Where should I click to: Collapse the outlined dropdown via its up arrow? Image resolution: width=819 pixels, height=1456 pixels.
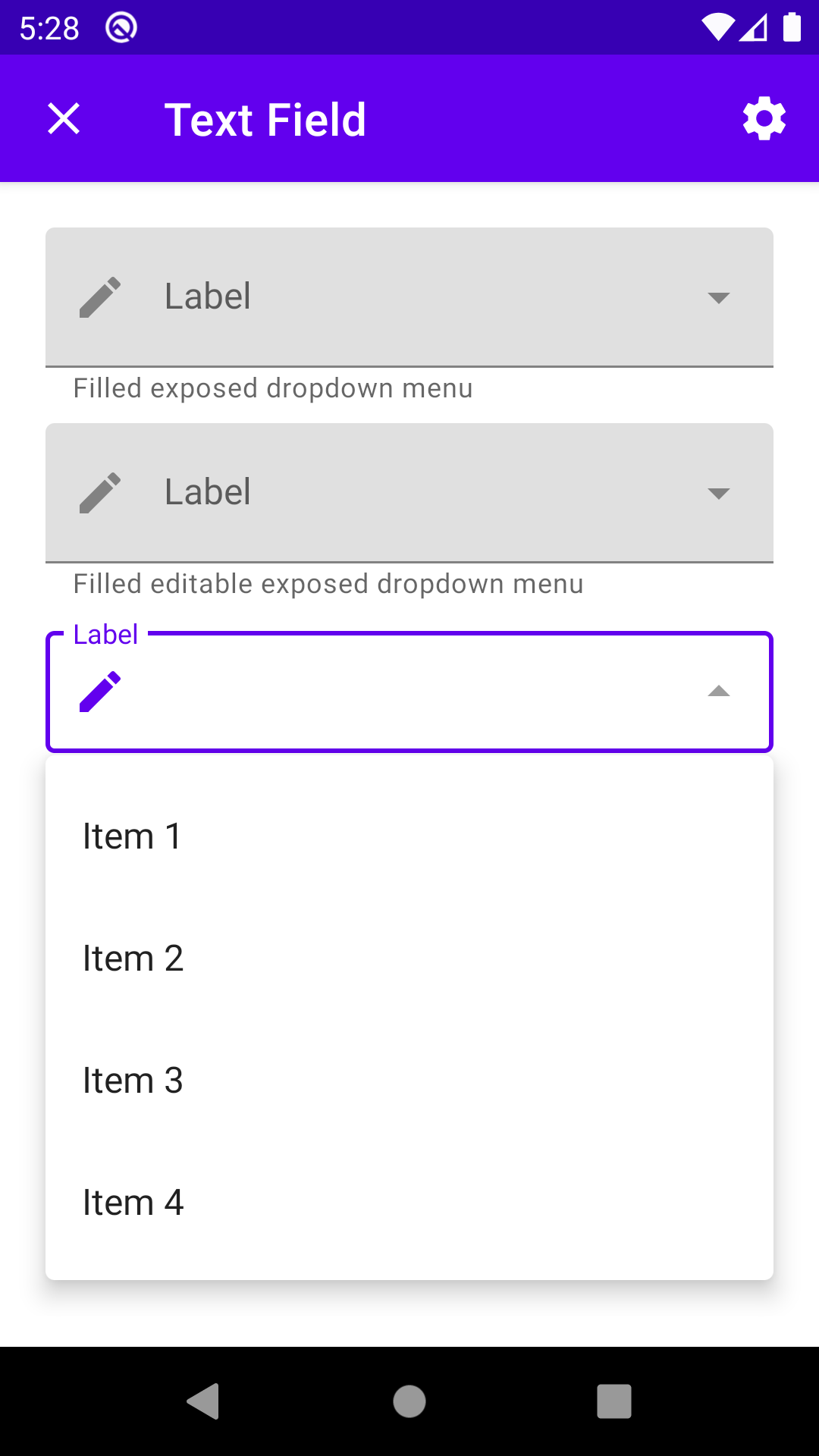click(719, 691)
